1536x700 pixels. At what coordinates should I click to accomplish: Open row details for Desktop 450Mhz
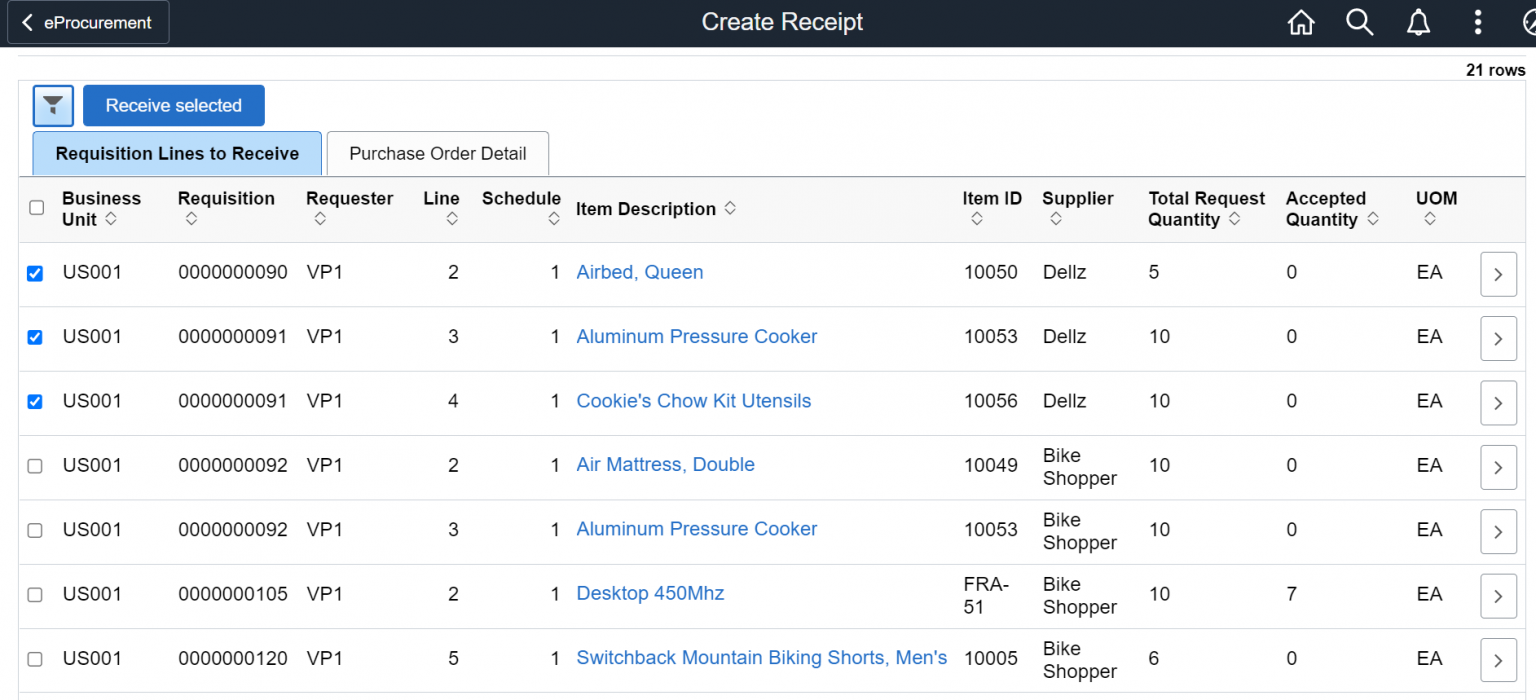click(1498, 595)
